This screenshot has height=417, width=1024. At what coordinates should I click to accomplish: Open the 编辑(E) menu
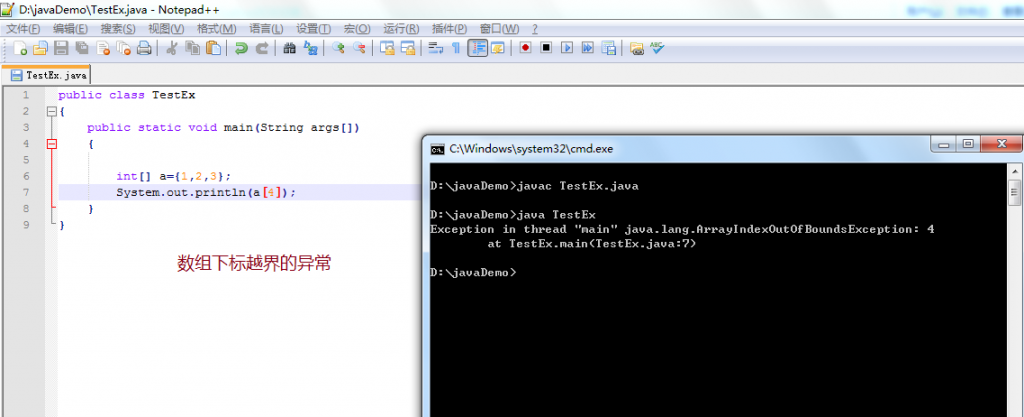point(70,29)
